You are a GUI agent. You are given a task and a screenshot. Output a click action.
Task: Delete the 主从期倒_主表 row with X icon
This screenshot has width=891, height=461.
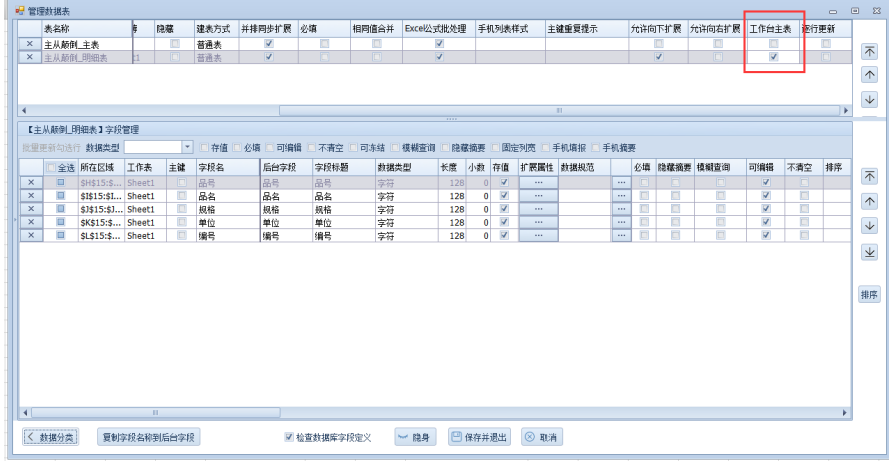[29, 45]
